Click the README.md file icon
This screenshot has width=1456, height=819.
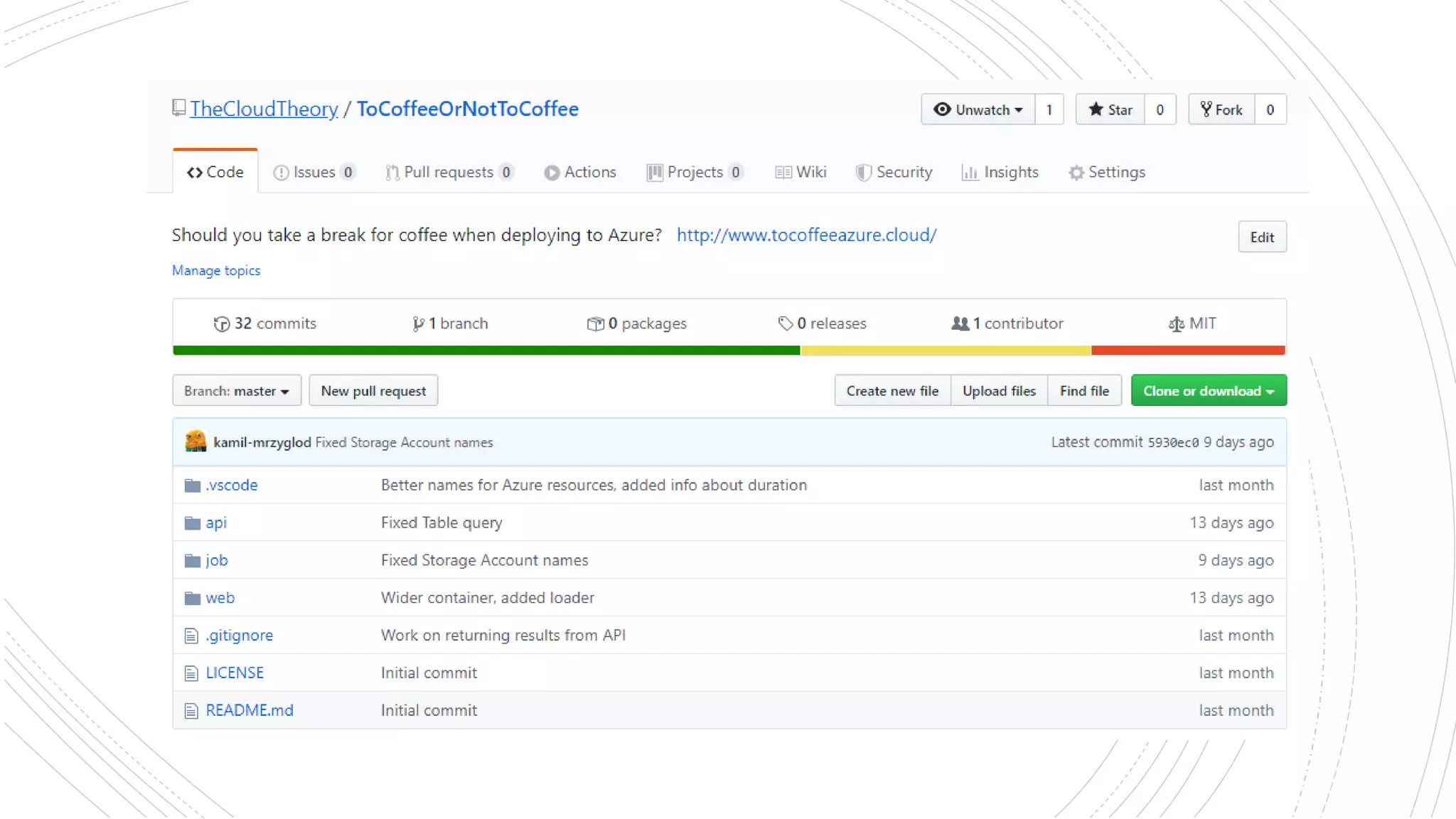[191, 711]
